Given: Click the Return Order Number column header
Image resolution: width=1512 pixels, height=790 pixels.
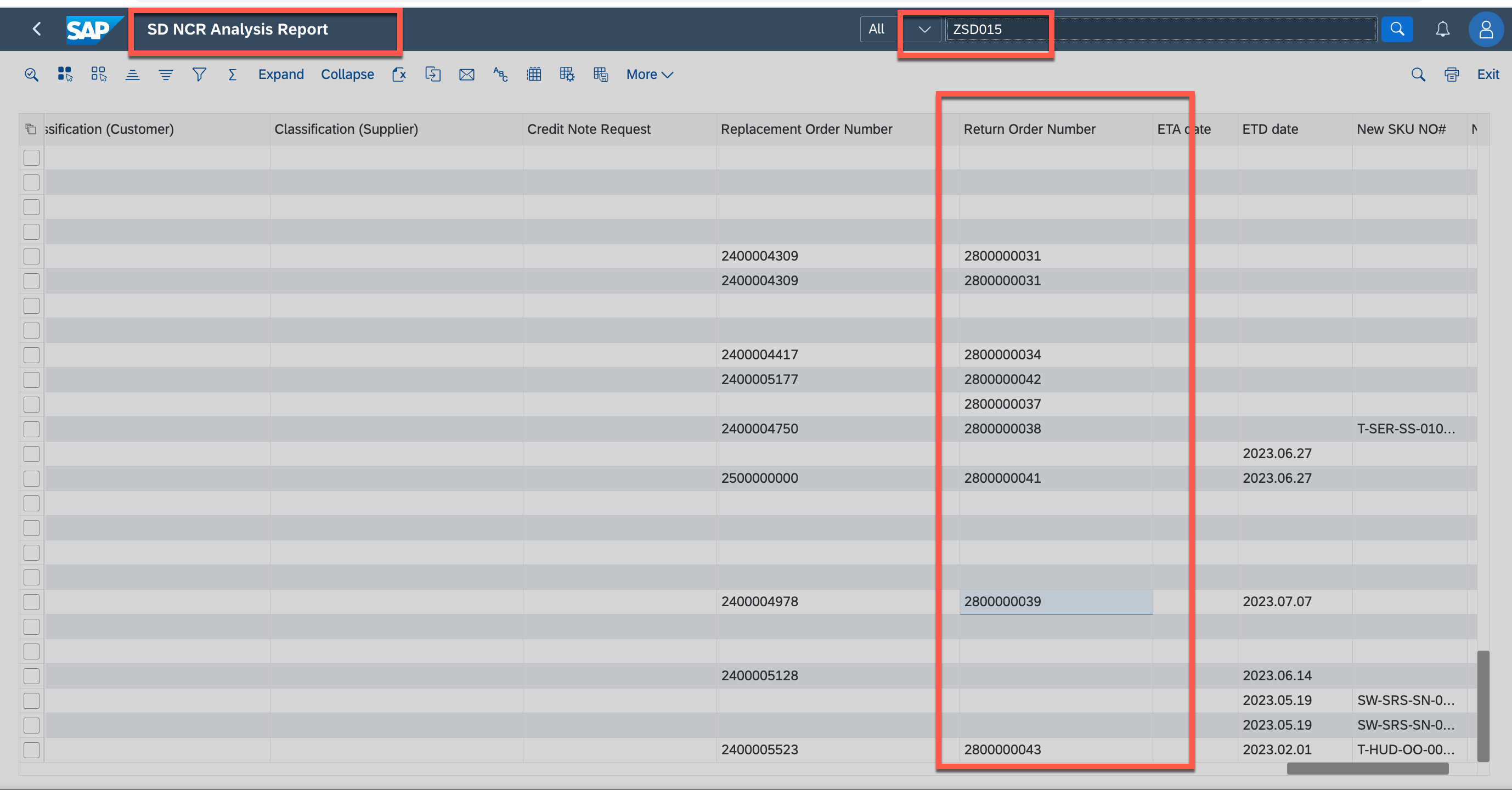Looking at the screenshot, I should coord(1029,129).
